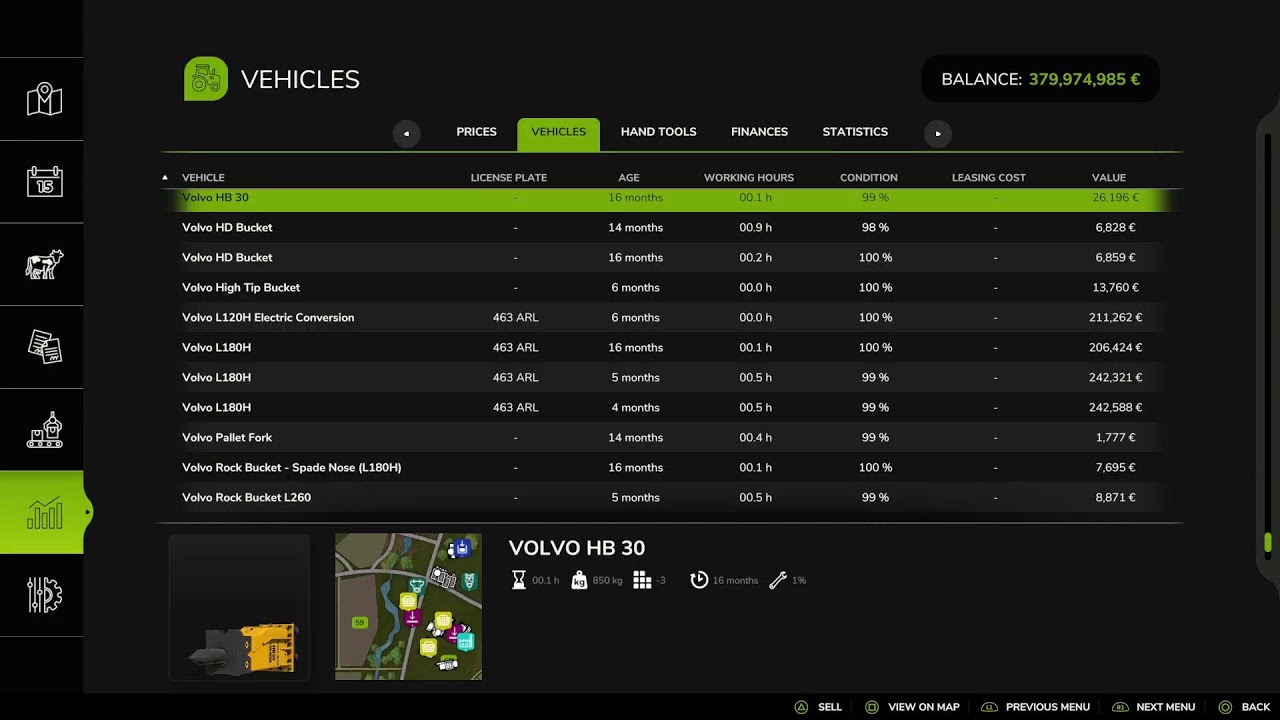This screenshot has height=720, width=1280.
Task: Click the minimap showing the vehicle location
Action: pos(408,607)
